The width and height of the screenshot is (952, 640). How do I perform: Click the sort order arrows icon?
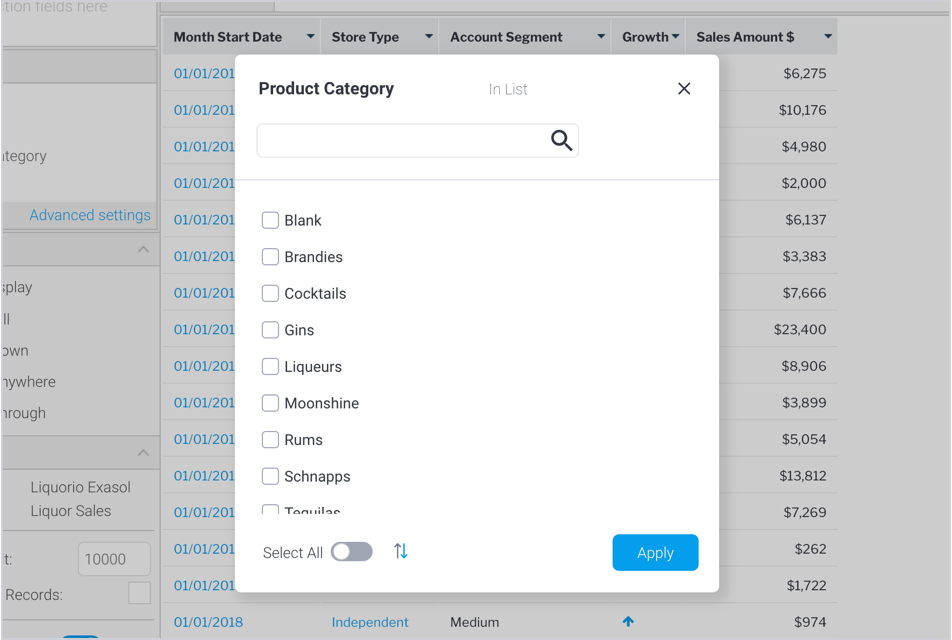point(401,551)
